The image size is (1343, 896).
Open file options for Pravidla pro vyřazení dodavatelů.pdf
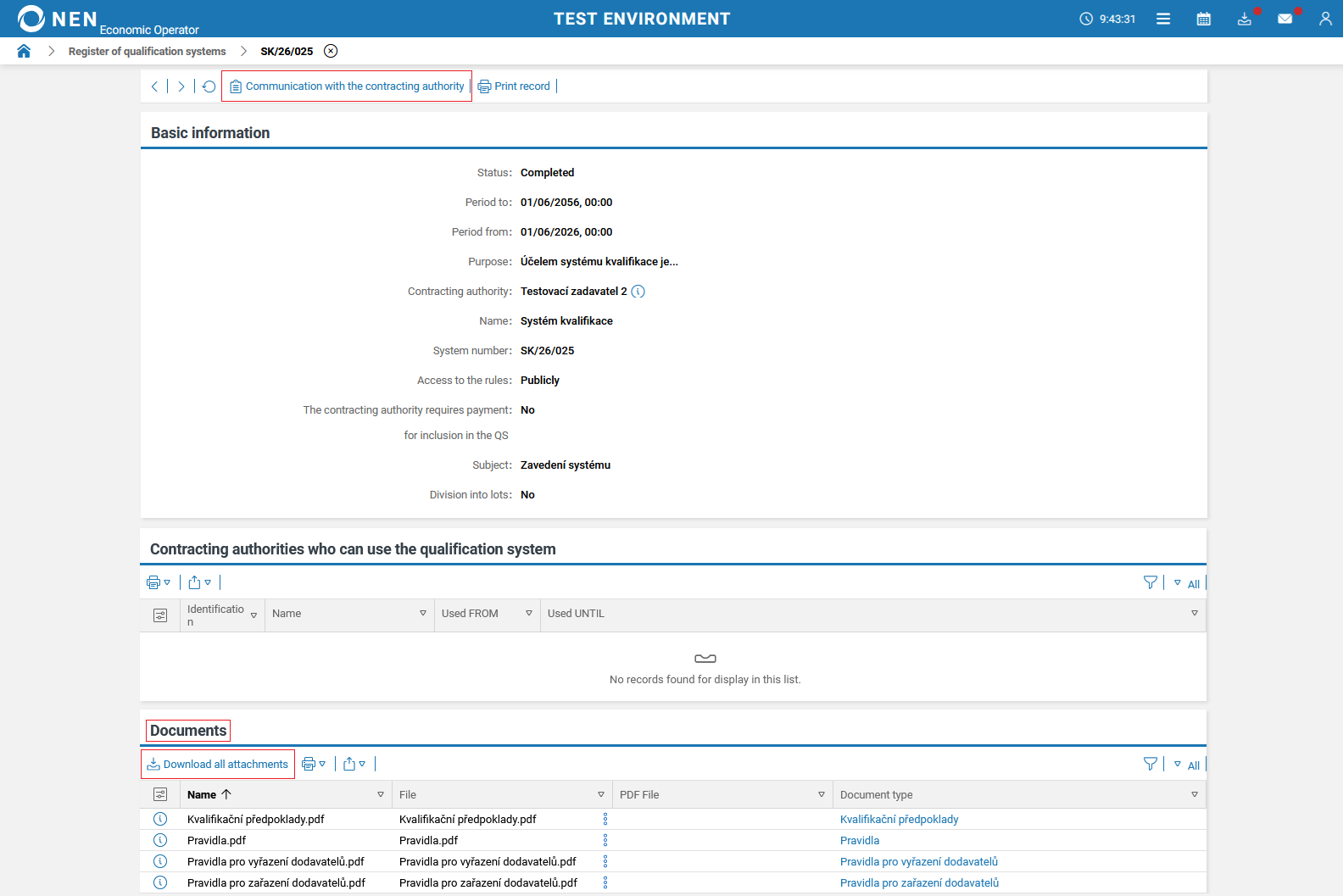point(605,861)
